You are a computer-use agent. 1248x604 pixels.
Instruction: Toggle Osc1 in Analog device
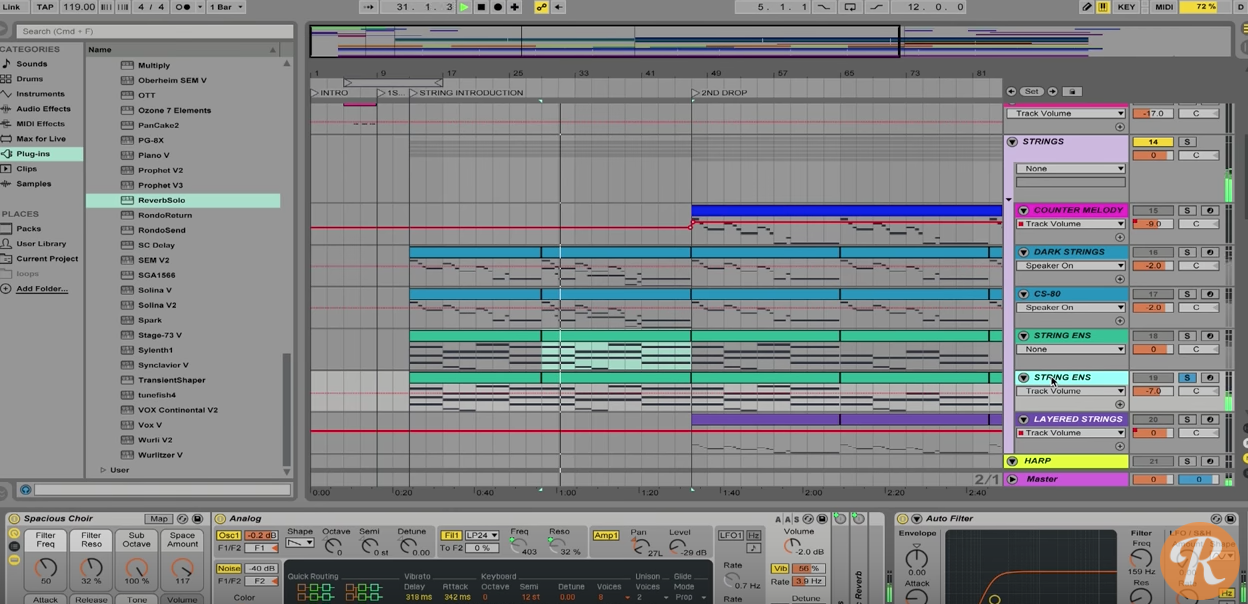click(x=228, y=536)
